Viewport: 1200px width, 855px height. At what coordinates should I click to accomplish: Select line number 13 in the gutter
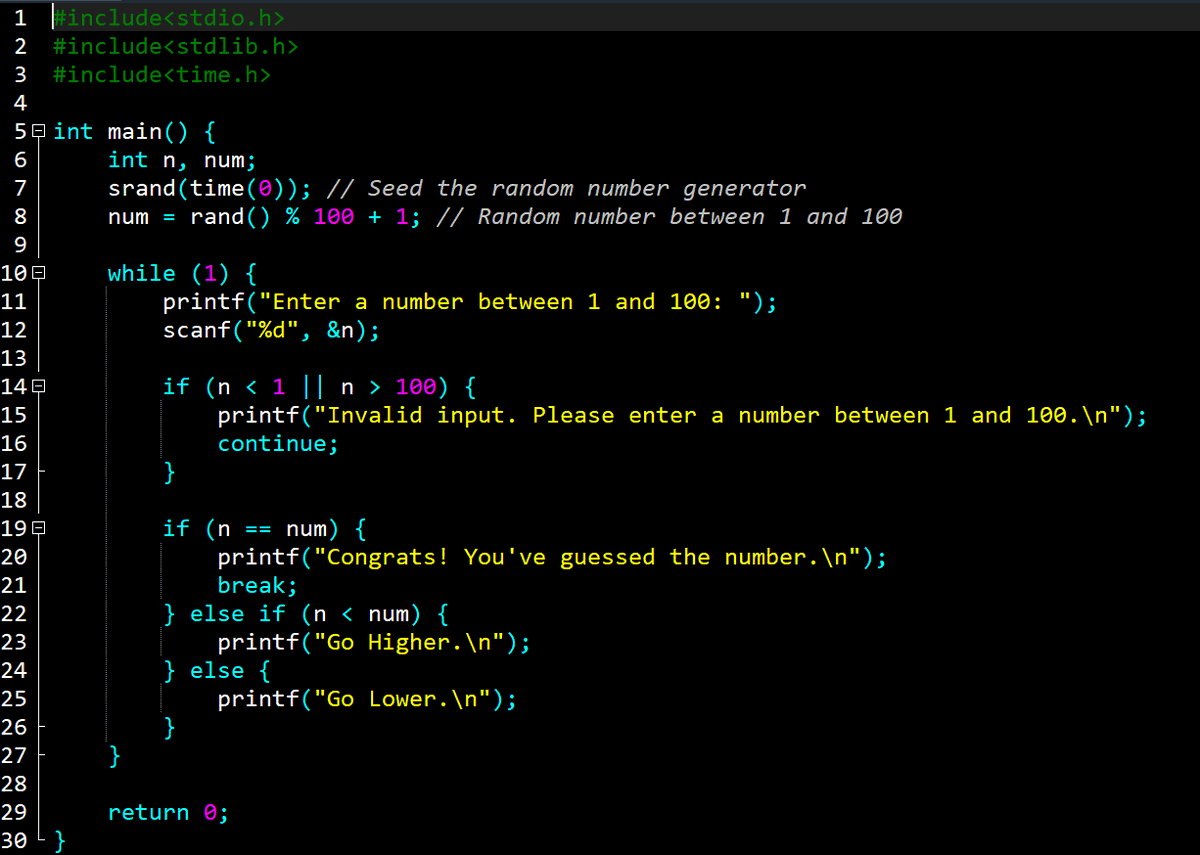14,358
